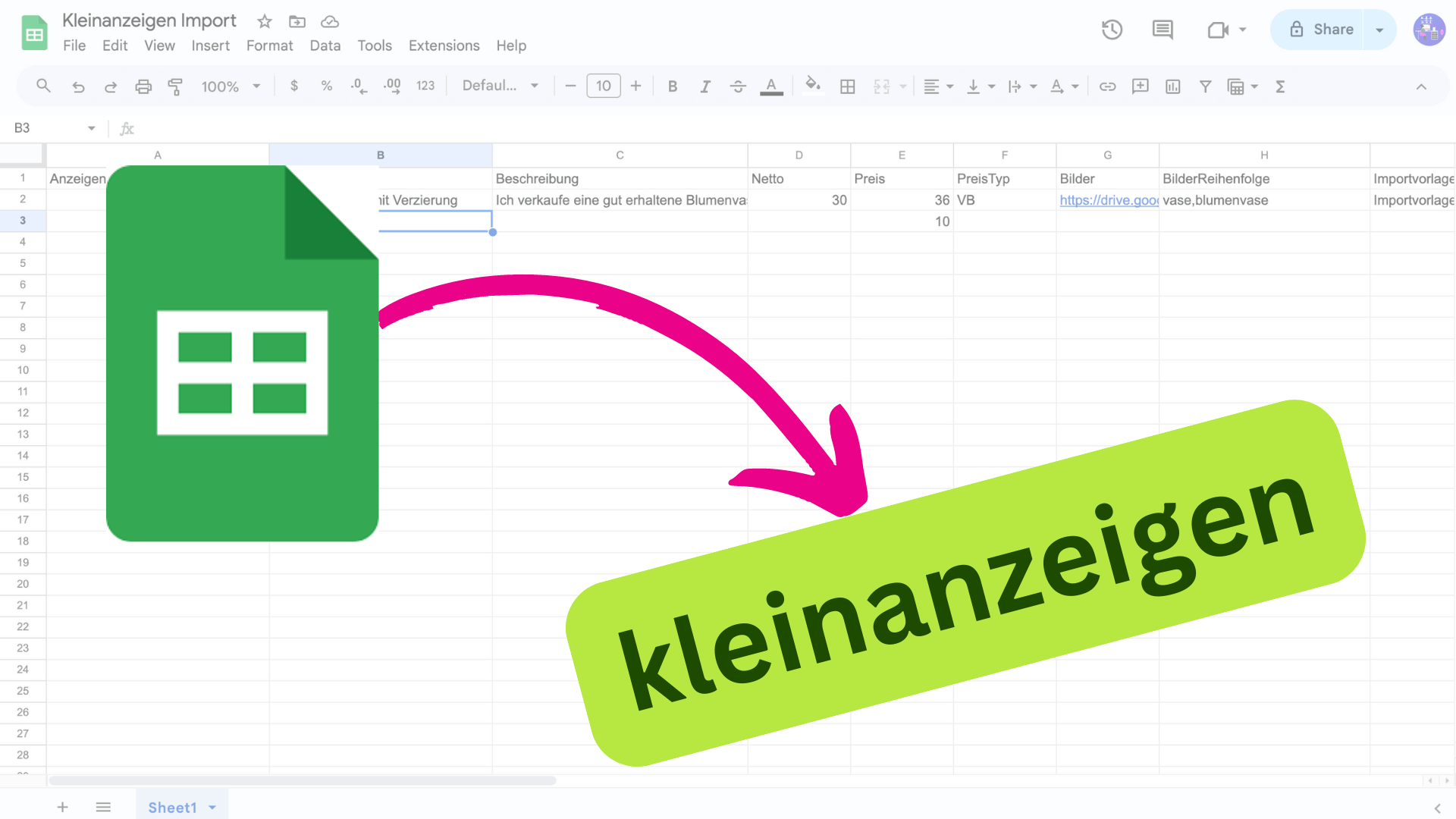Screen dimensions: 1456x819
Task: Open the fill color picker
Action: click(813, 86)
